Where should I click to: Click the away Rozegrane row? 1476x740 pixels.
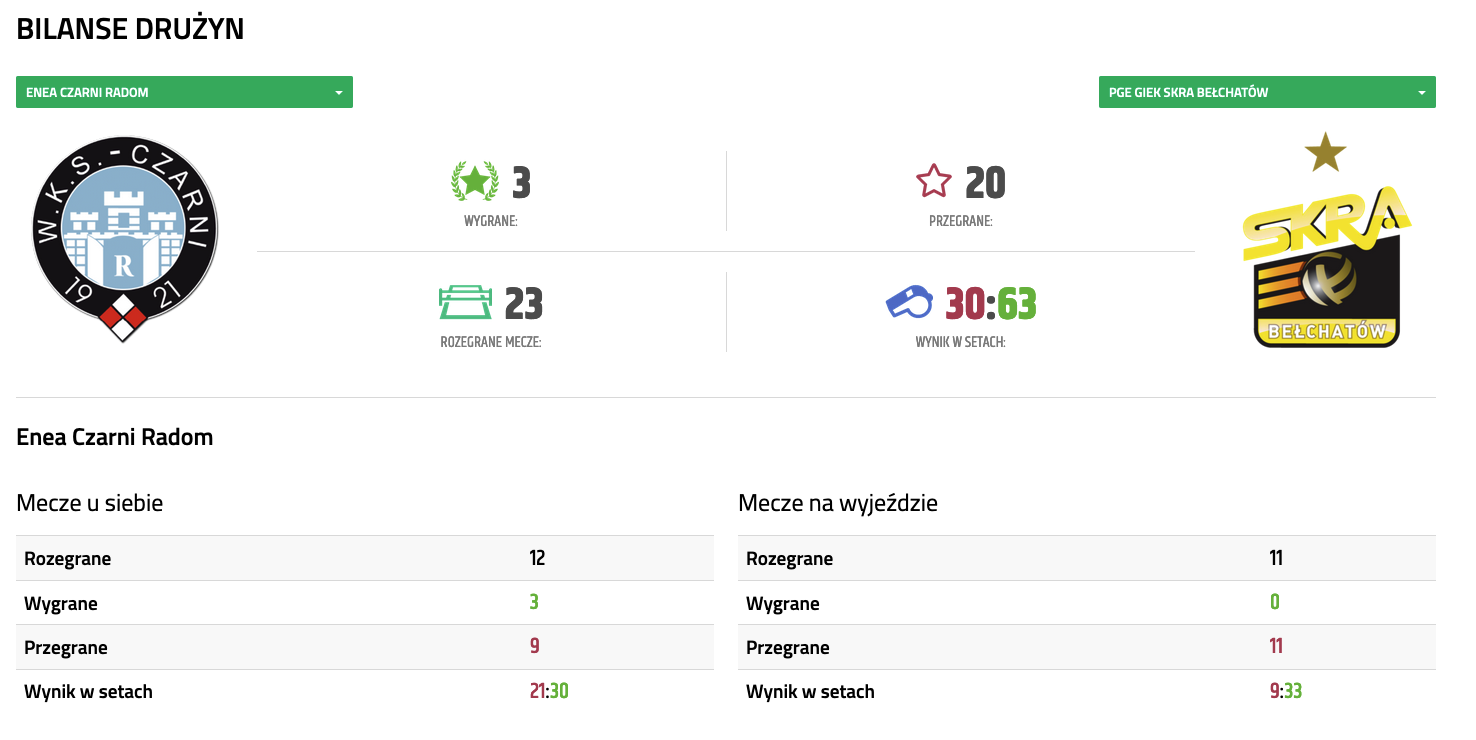point(1086,558)
